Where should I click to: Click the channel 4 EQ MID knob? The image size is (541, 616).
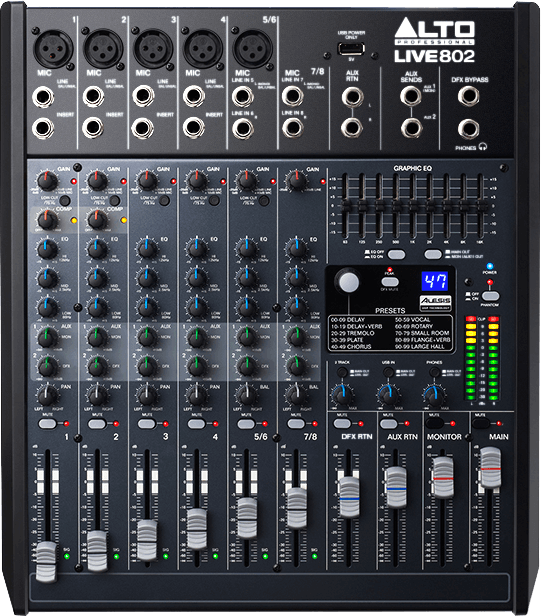[x=196, y=278]
